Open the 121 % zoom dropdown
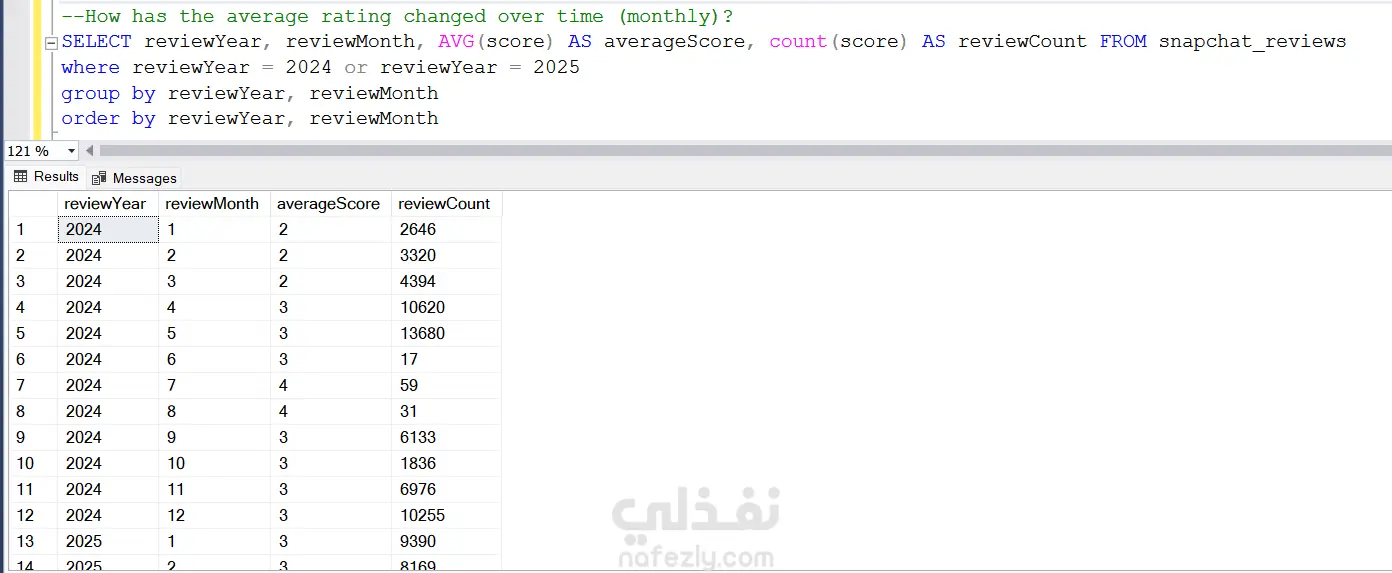The height and width of the screenshot is (573, 1392). click(x=71, y=151)
